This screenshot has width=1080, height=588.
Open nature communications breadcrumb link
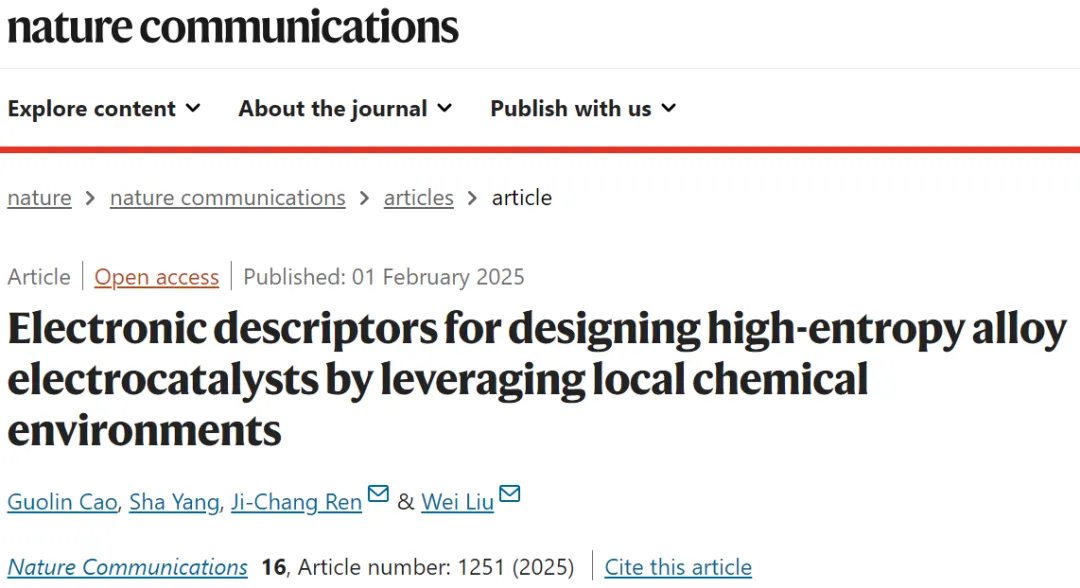click(227, 198)
